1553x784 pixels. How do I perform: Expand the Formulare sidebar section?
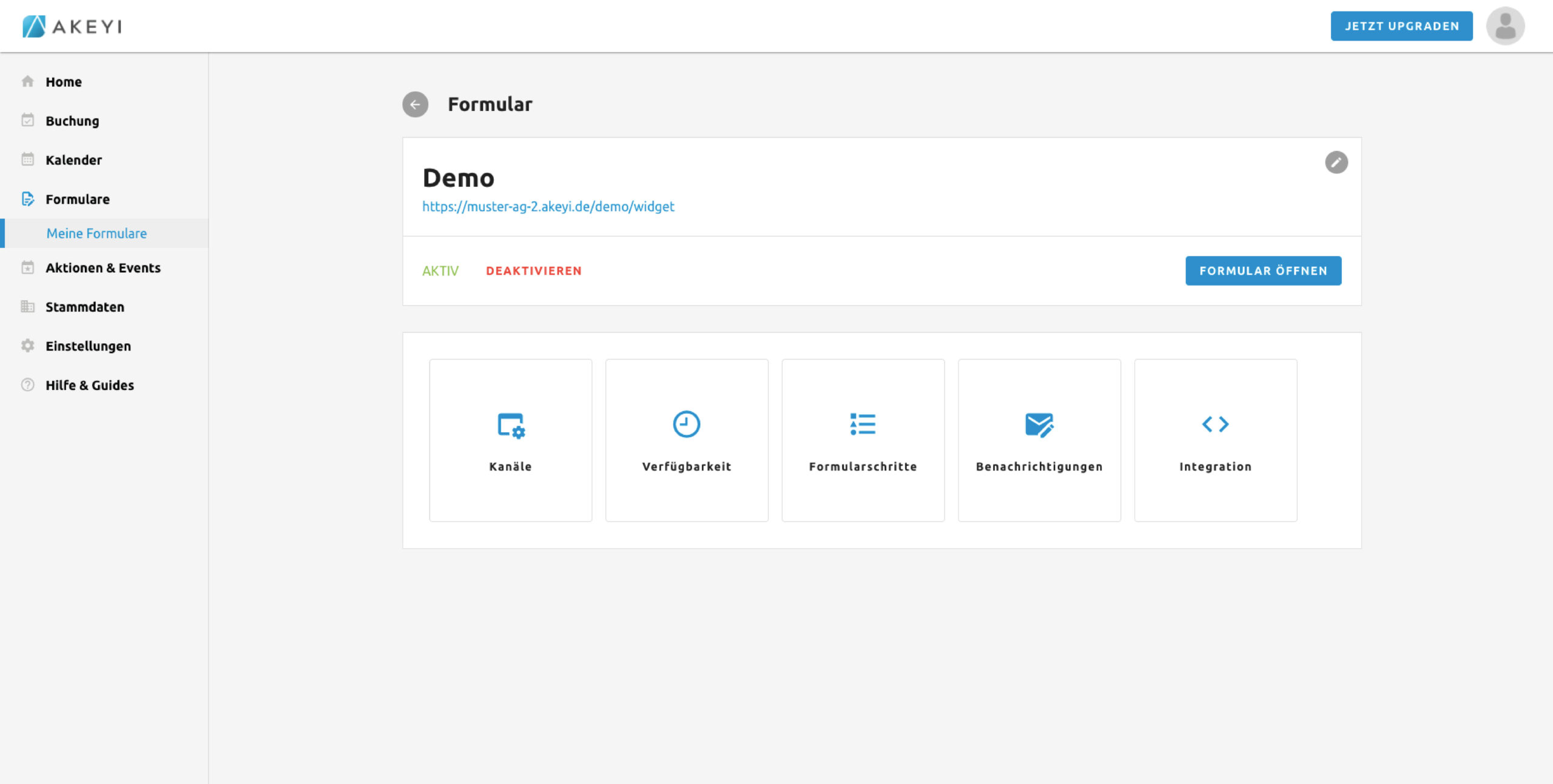coord(78,199)
